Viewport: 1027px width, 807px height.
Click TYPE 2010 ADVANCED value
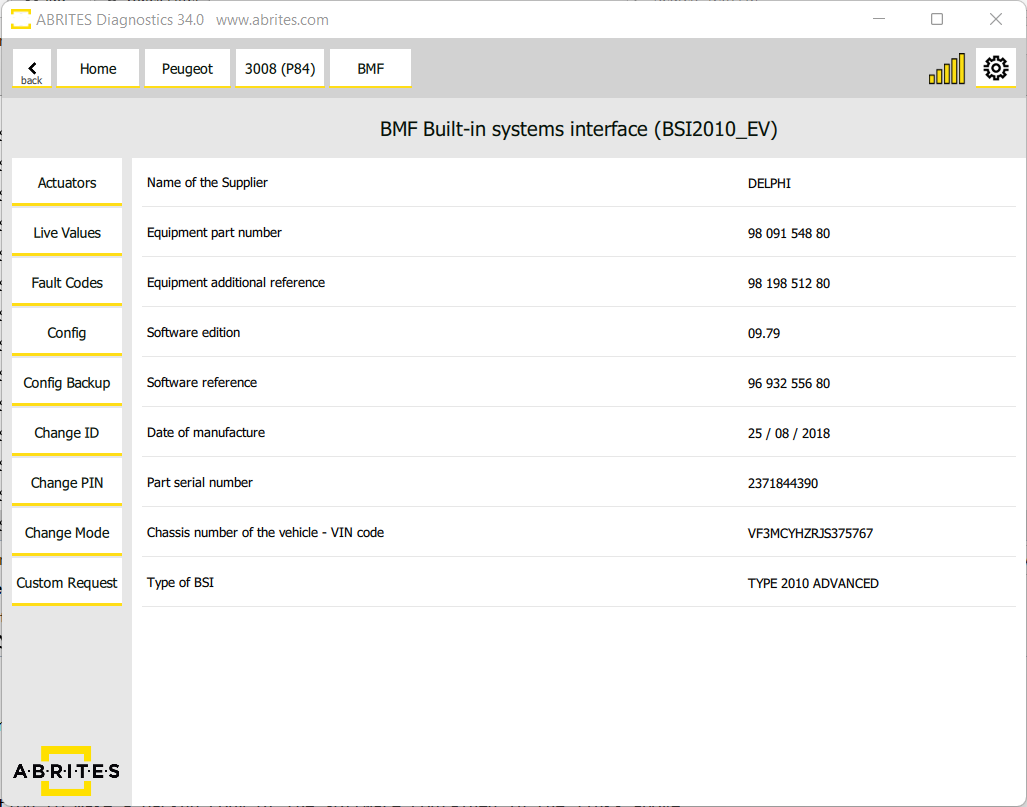click(813, 583)
